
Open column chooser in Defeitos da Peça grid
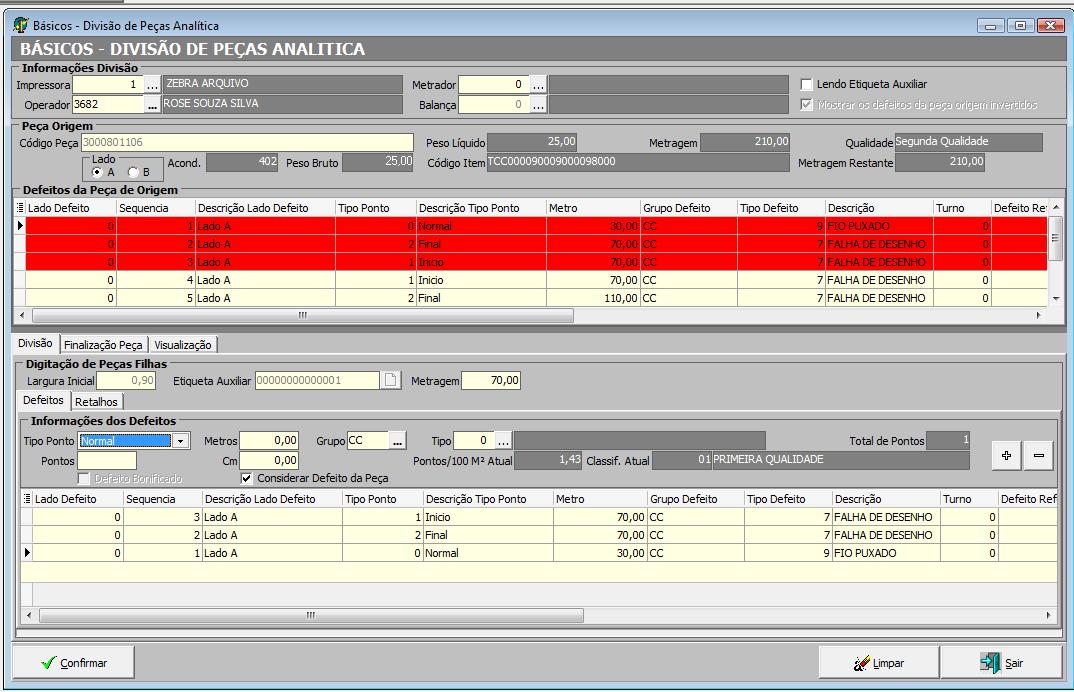[21, 208]
